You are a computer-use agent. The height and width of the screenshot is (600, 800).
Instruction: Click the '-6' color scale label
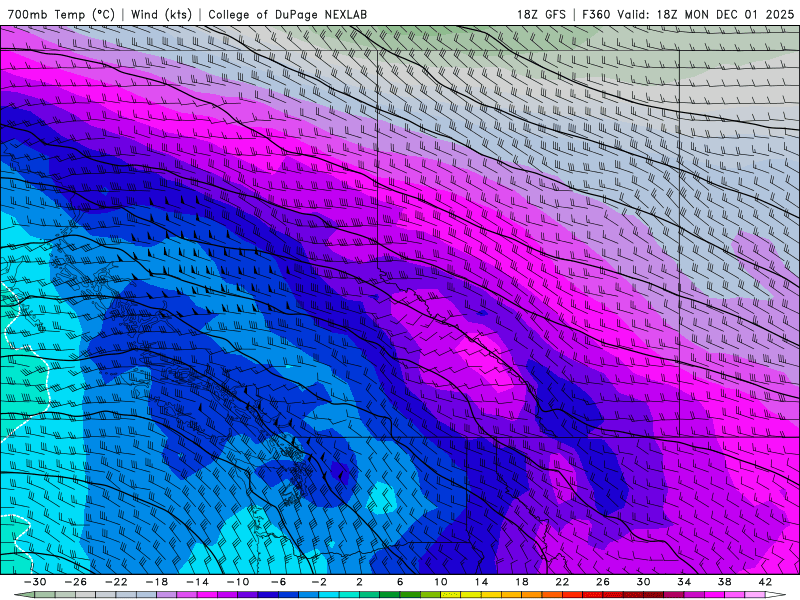278,582
